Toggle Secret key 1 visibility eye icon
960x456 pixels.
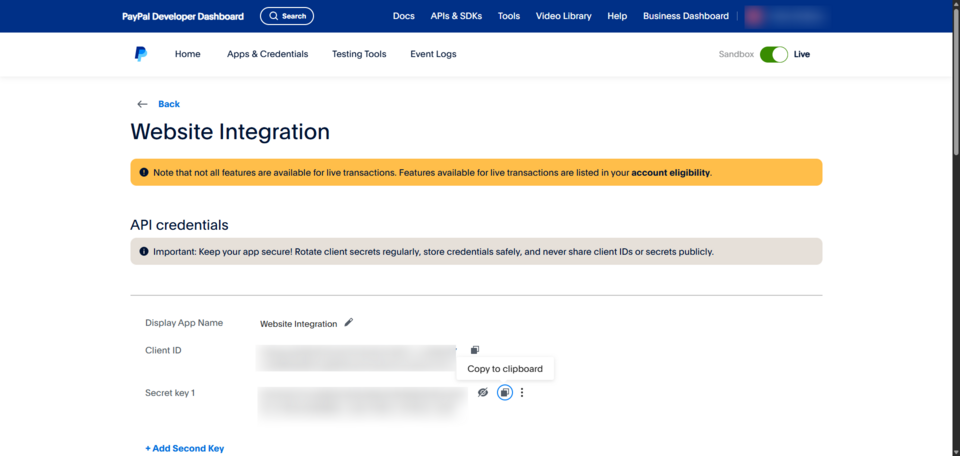pyautogui.click(x=483, y=393)
